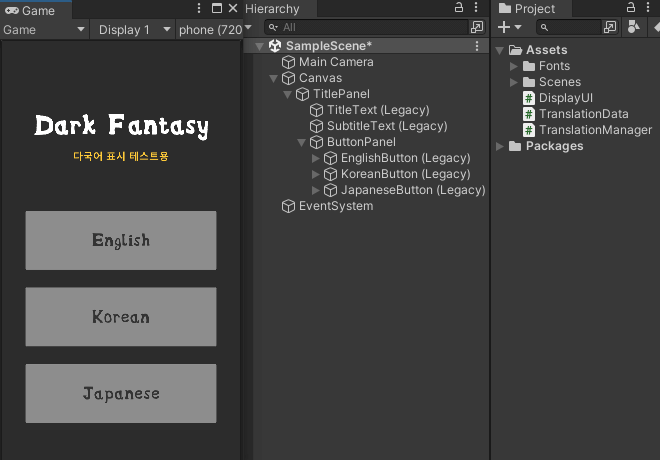This screenshot has width=660, height=460.
Task: Open SampleScene three-dot options
Action: click(x=477, y=46)
